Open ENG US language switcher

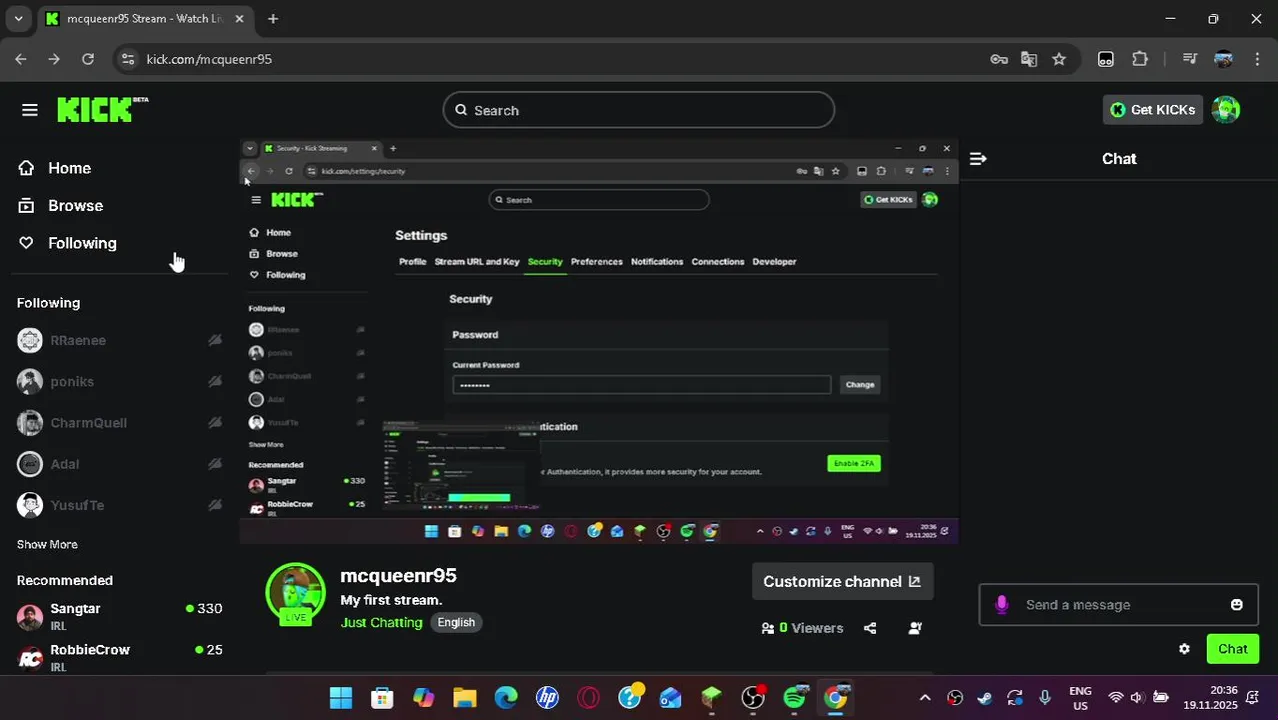[x=1080, y=697]
